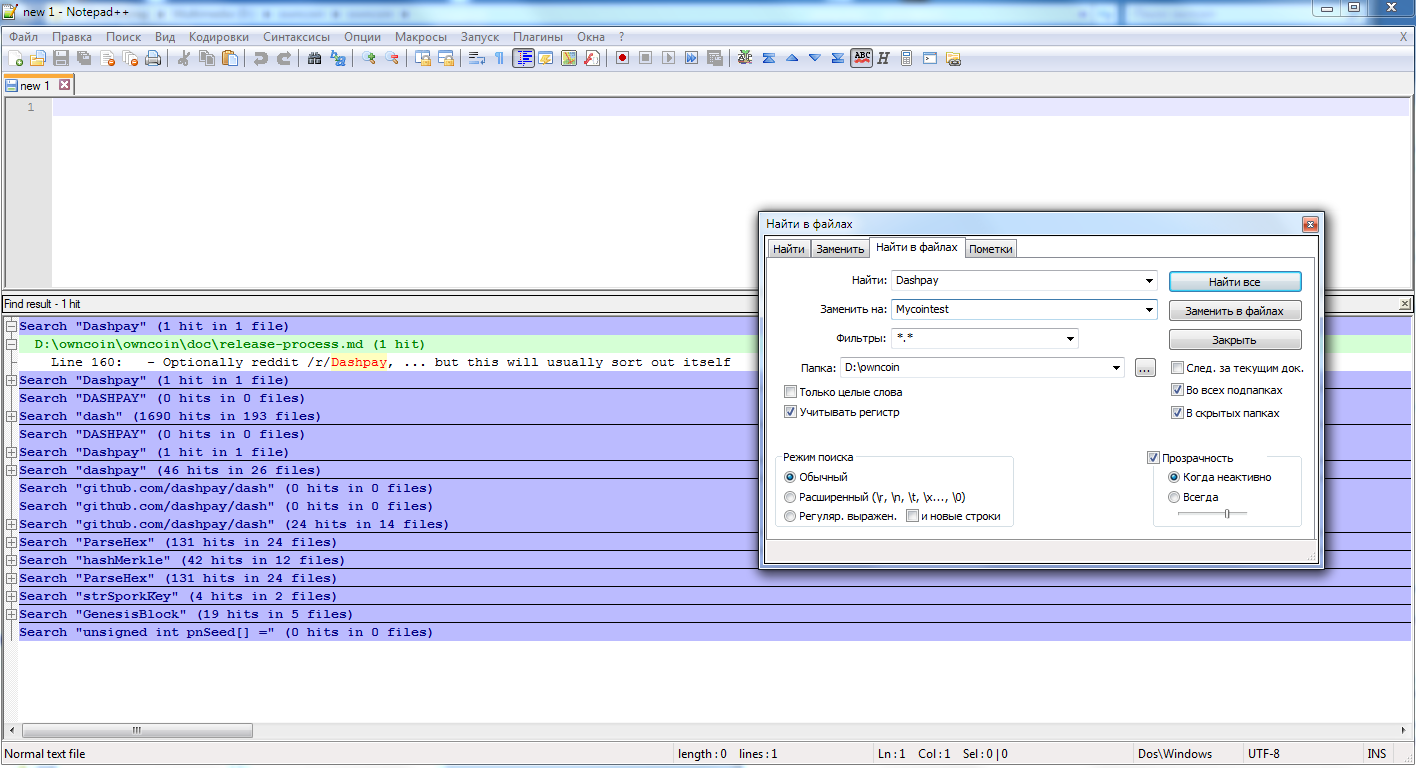Click the Zoom Out magnifier icon

392,58
